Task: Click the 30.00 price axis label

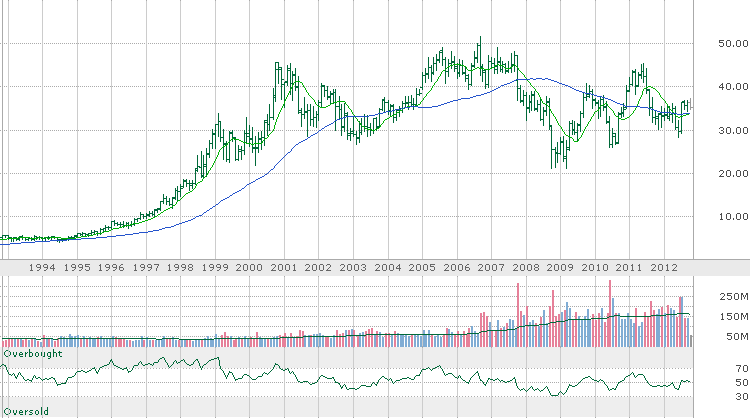Action: pos(733,131)
